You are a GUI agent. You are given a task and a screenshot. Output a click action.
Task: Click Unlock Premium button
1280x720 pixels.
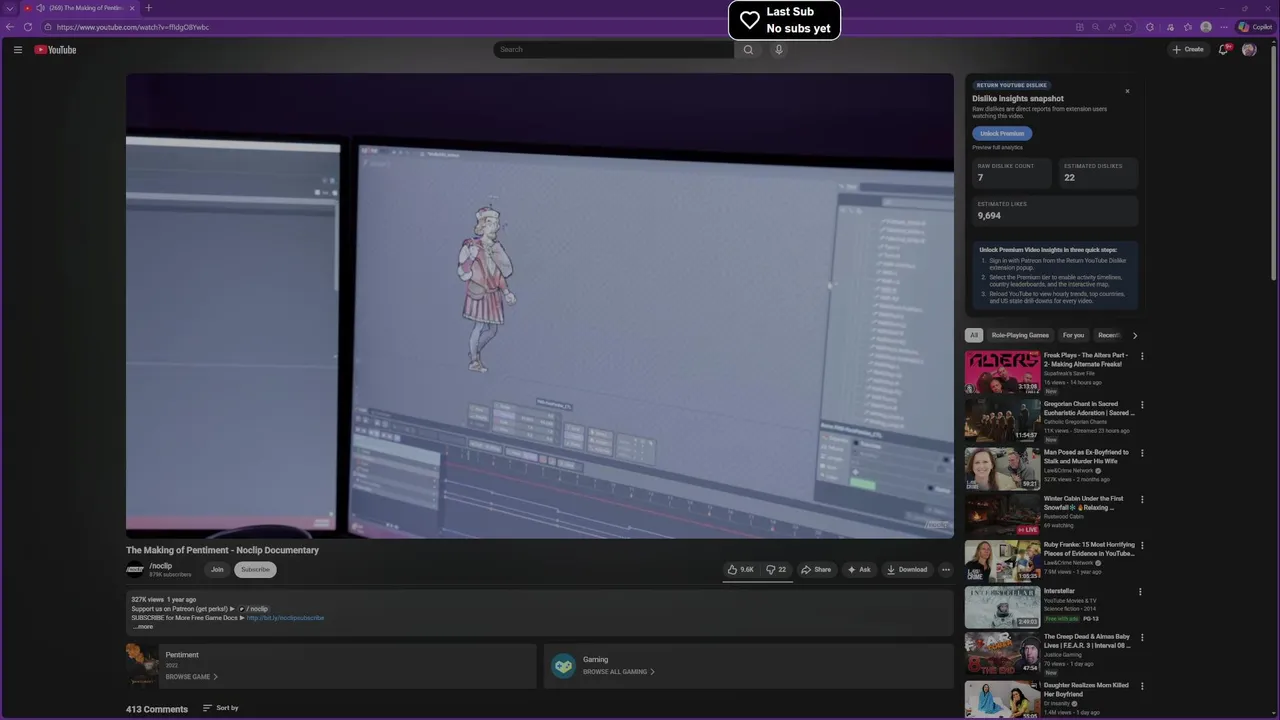click(x=1002, y=133)
